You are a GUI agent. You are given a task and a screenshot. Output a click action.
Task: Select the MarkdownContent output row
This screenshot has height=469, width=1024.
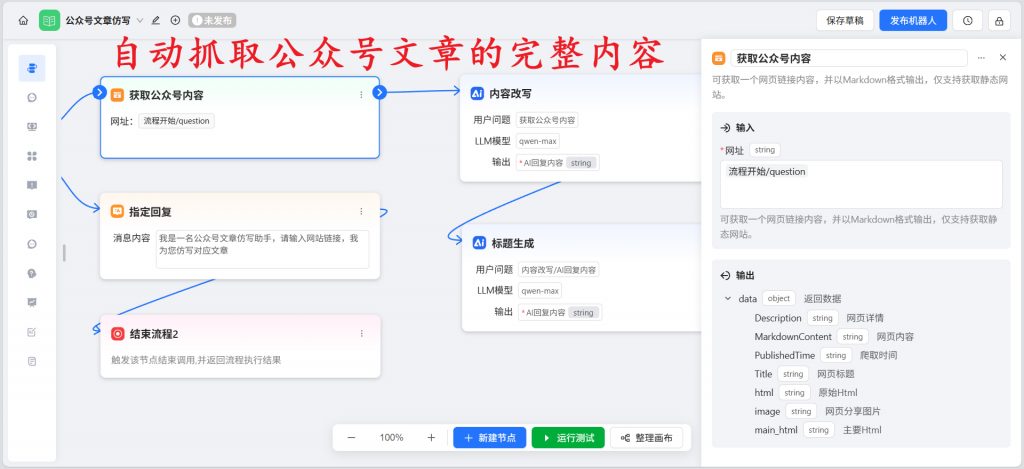click(x=834, y=336)
